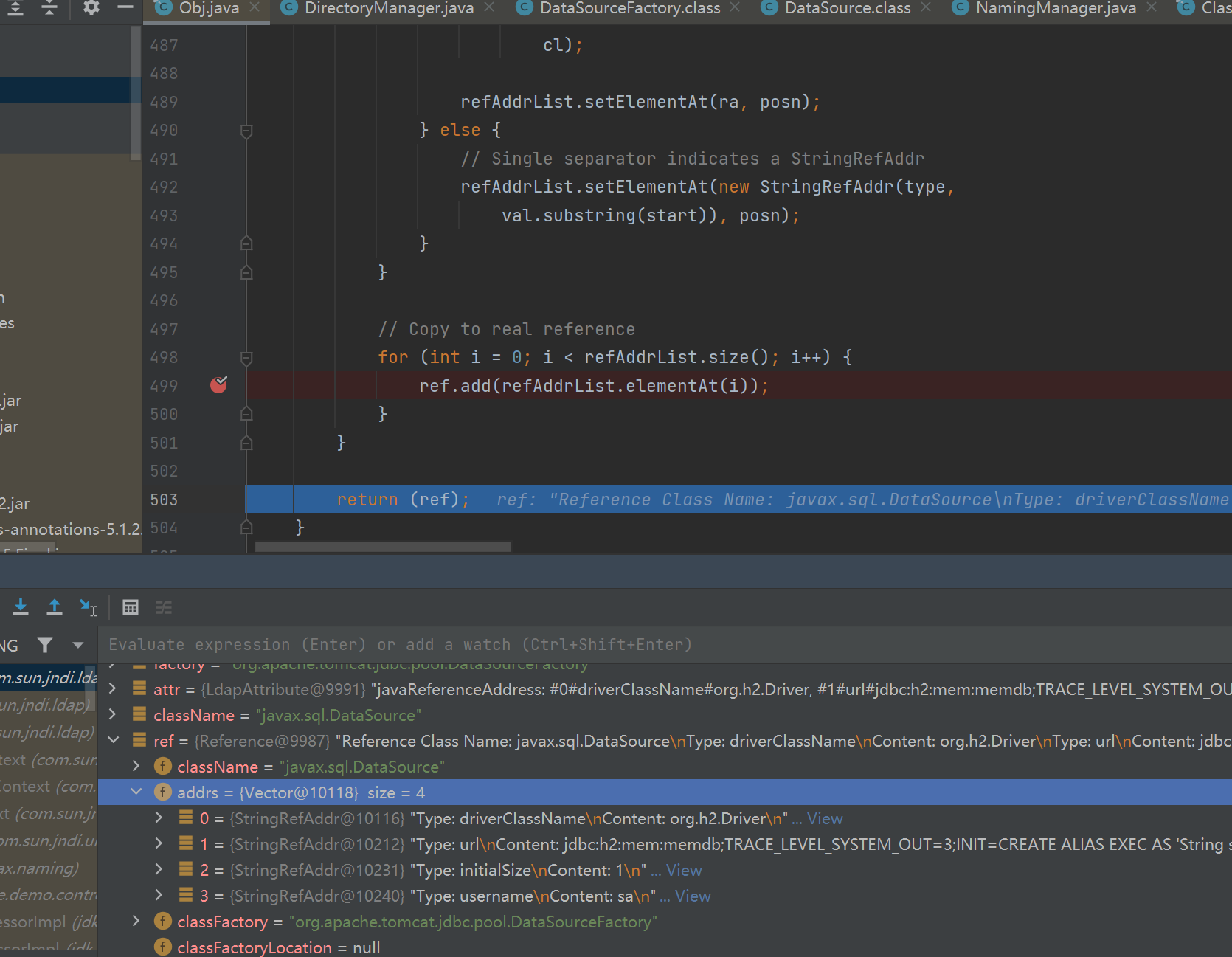Expand addrs element 1 url
The height and width of the screenshot is (957, 1232).
[159, 844]
